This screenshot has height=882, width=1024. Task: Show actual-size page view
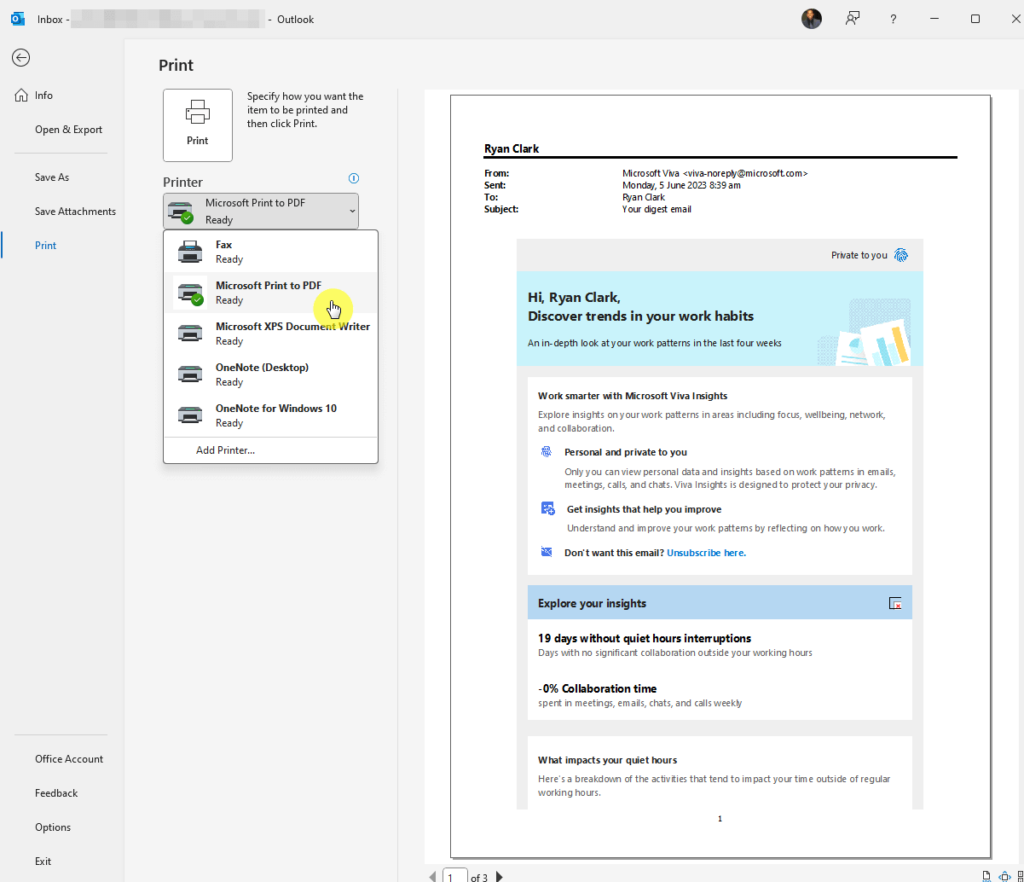click(987, 877)
